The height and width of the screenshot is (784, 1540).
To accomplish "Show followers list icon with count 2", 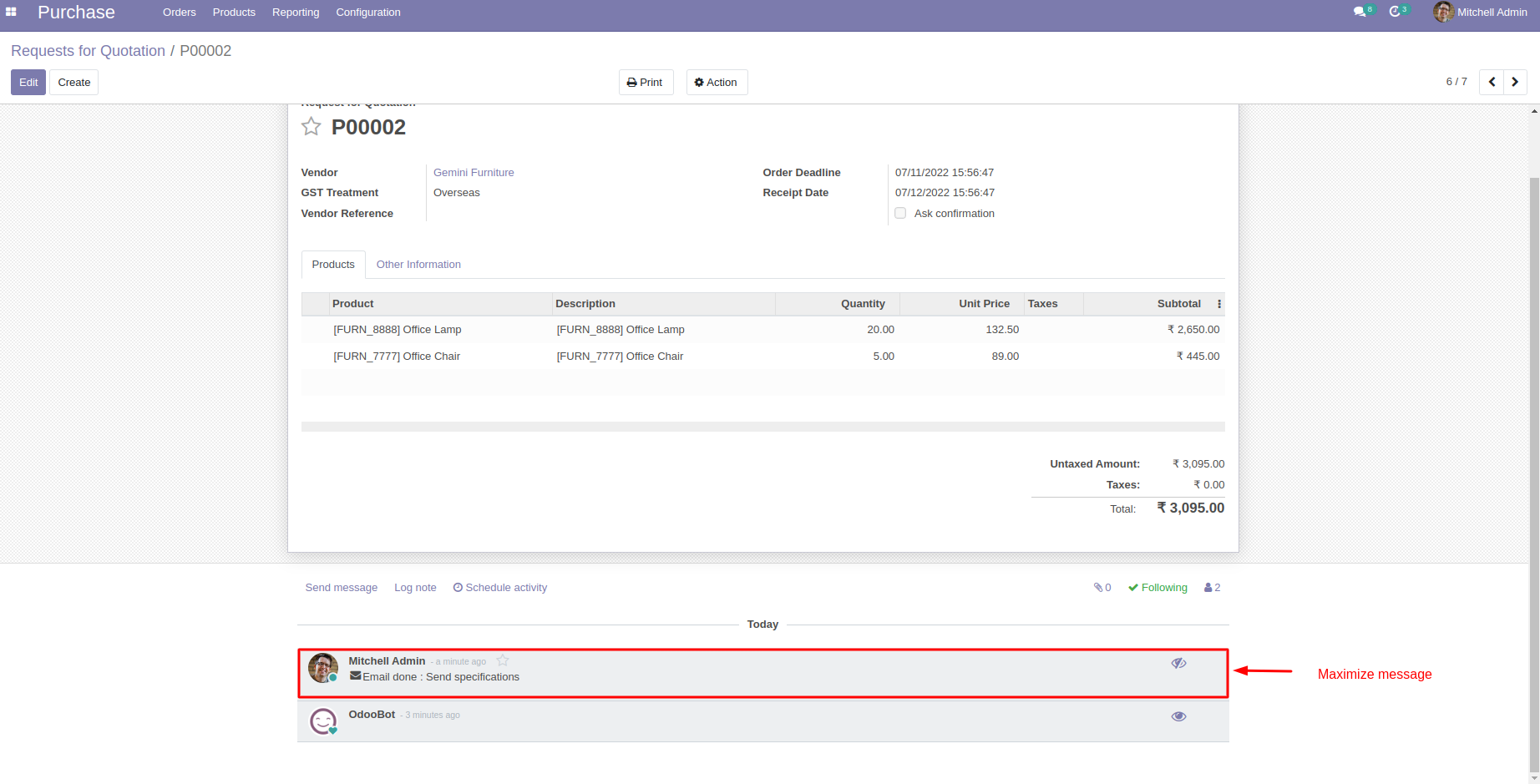I will 1212,588.
